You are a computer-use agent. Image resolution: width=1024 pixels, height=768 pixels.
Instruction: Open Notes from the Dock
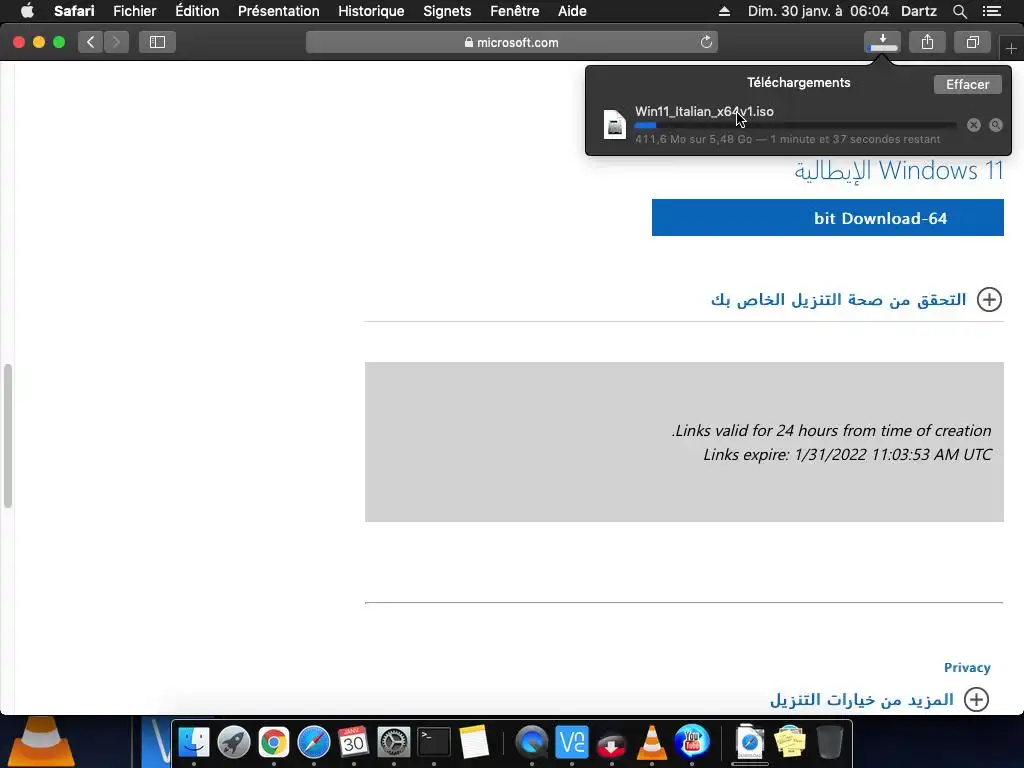click(473, 743)
